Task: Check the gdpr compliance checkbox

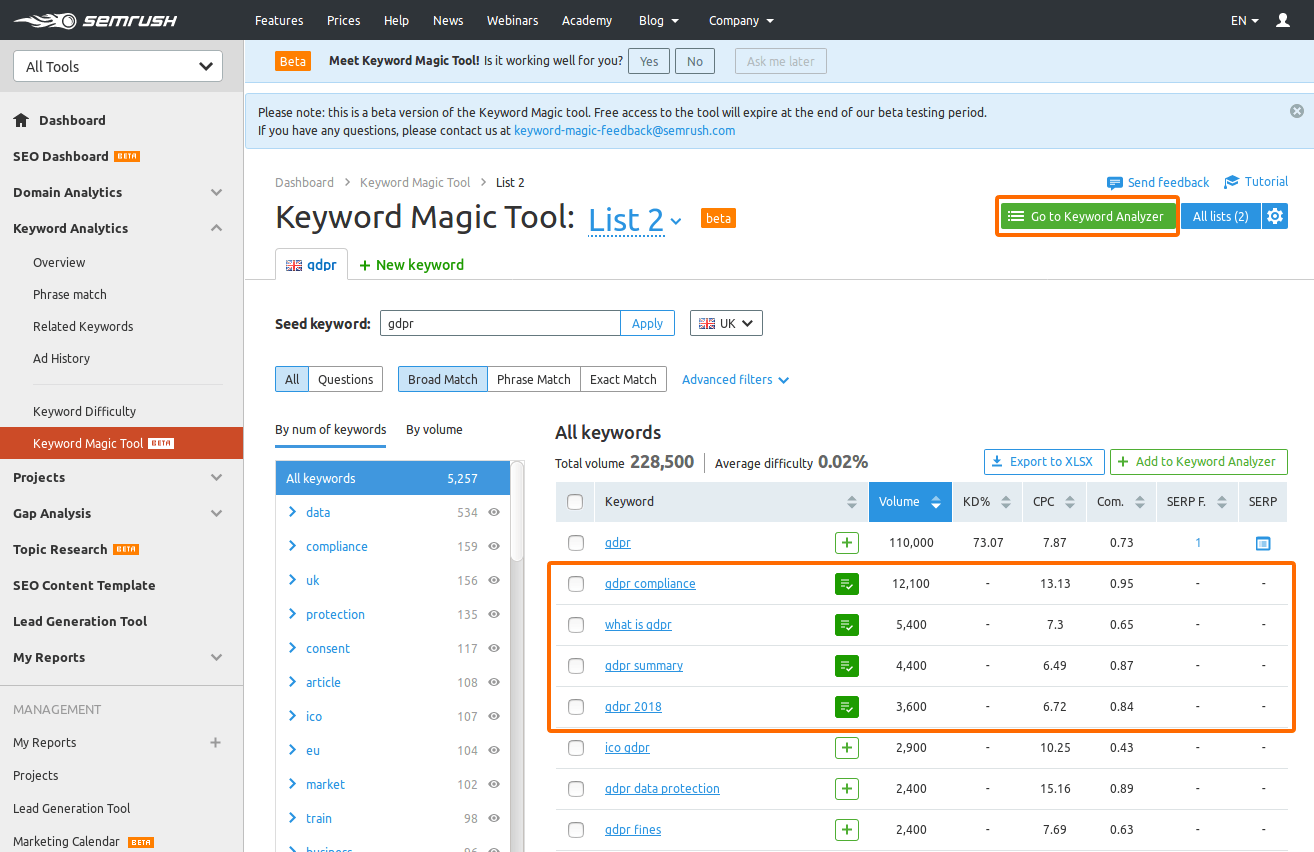Action: [x=576, y=584]
